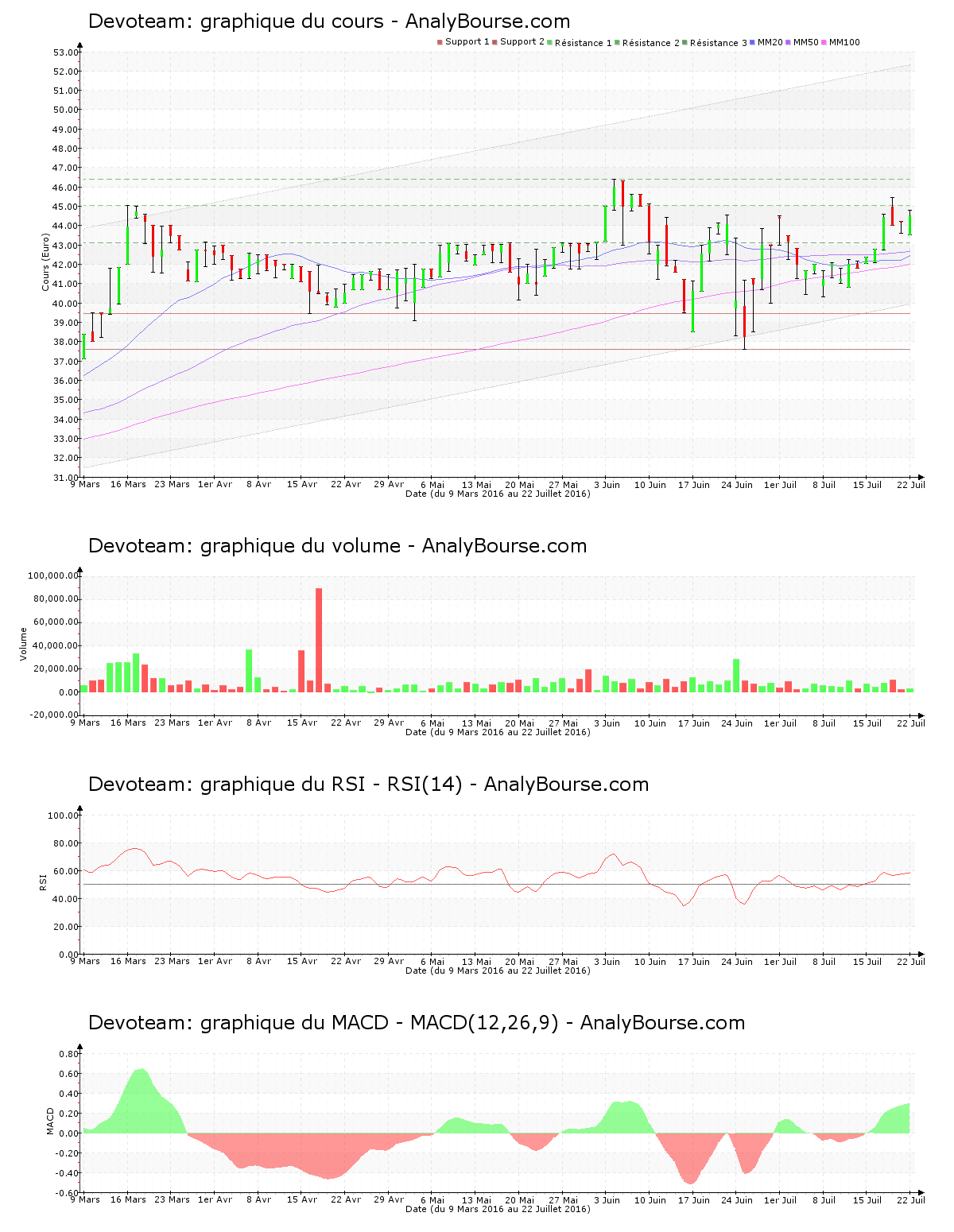Click the 'MACD' vertical axis label
The height and width of the screenshot is (1232, 954).
(x=50, y=1121)
